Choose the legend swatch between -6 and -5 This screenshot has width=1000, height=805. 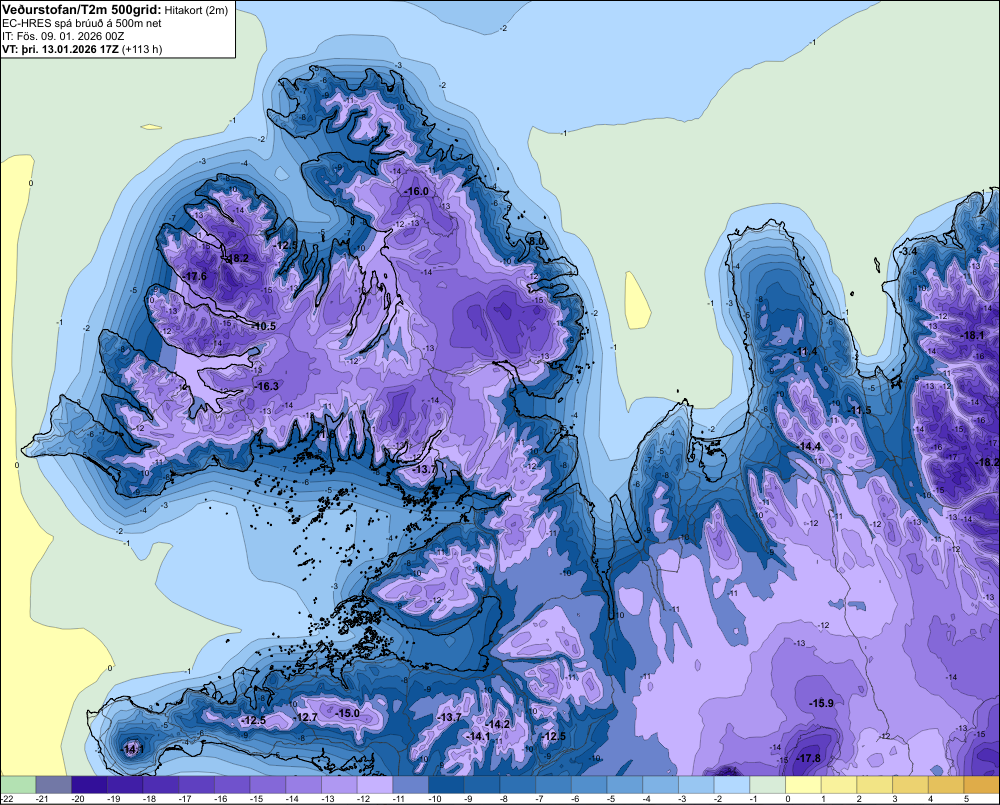pos(589,785)
